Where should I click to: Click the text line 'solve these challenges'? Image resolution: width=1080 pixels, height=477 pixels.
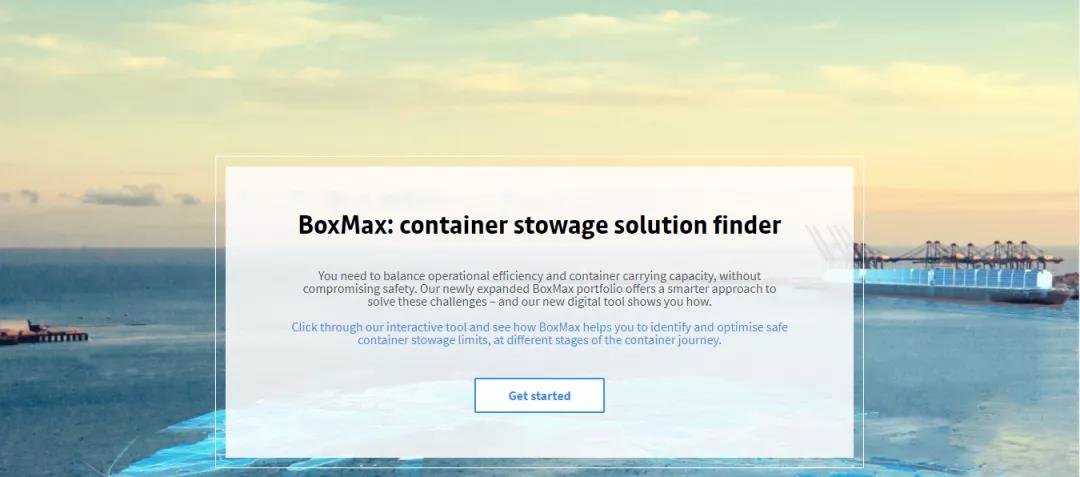(x=539, y=301)
